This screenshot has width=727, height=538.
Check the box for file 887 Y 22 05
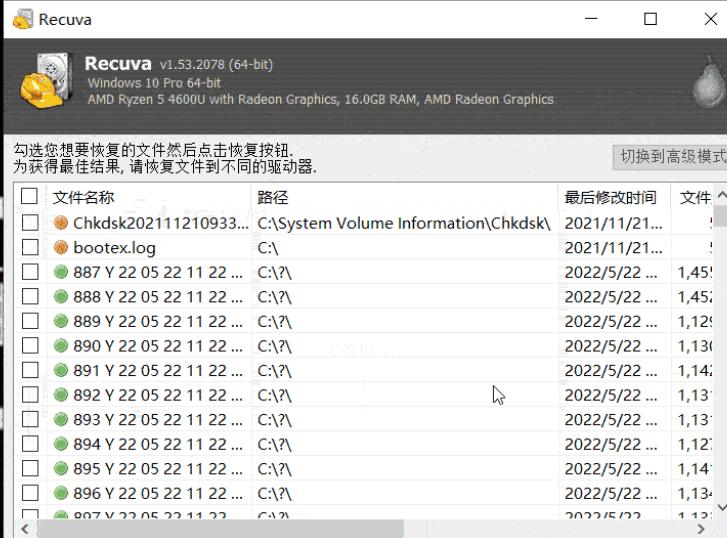30,272
